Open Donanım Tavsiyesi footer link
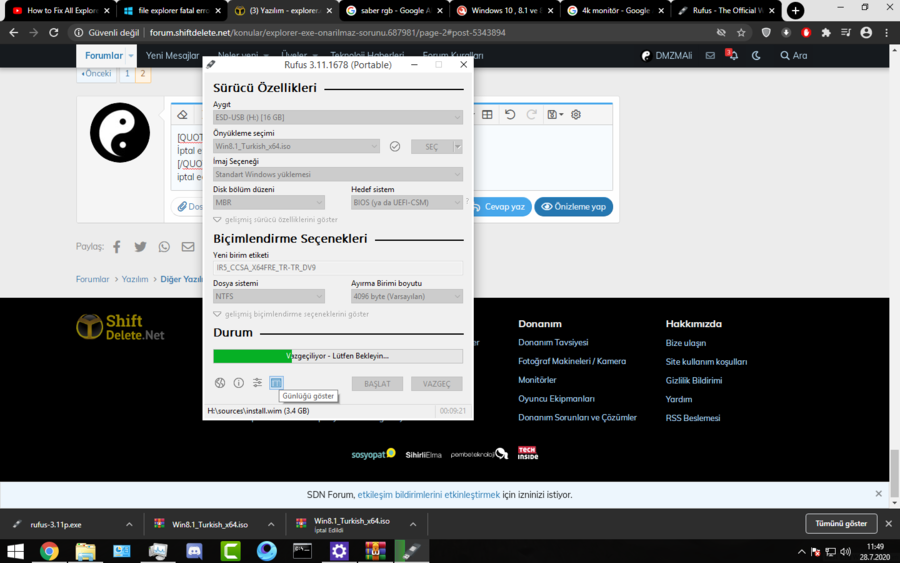Image resolution: width=900 pixels, height=563 pixels. coord(553,343)
